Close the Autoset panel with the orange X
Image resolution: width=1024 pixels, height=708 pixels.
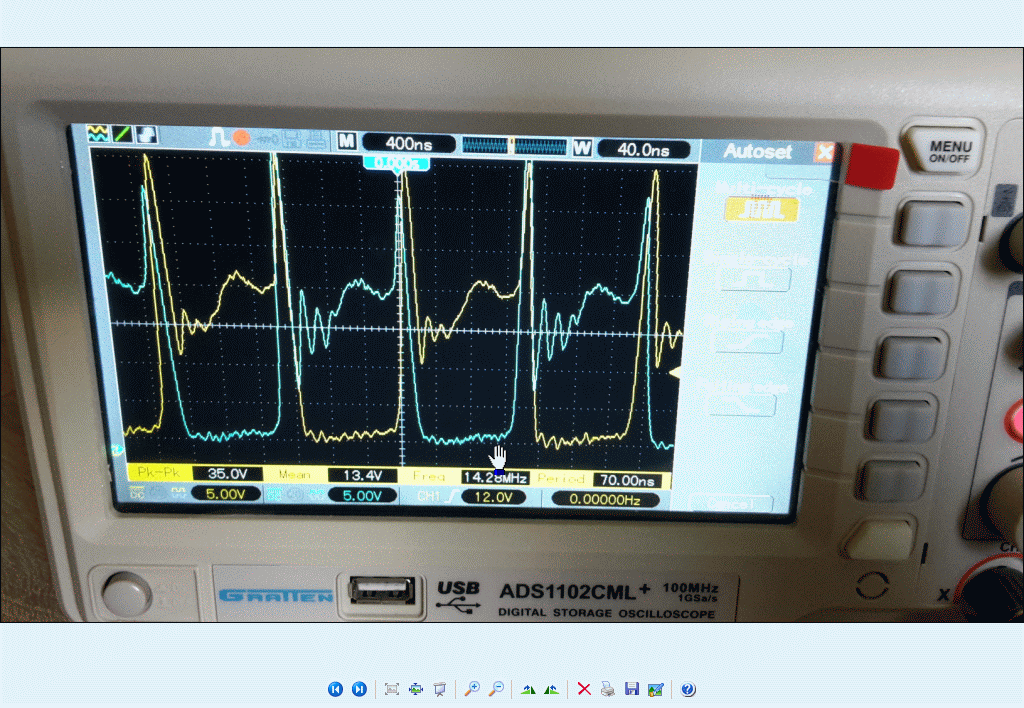(824, 152)
